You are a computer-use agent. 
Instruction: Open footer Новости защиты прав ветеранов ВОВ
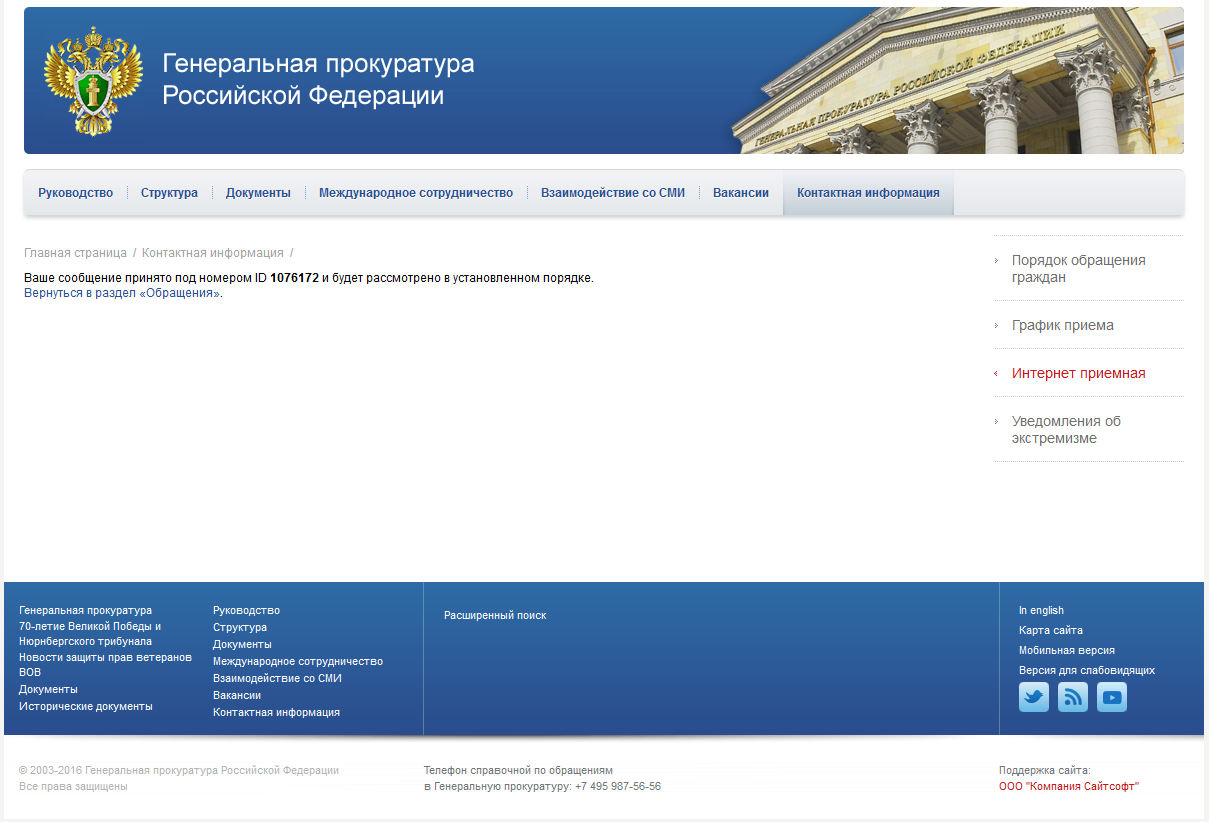(105, 664)
